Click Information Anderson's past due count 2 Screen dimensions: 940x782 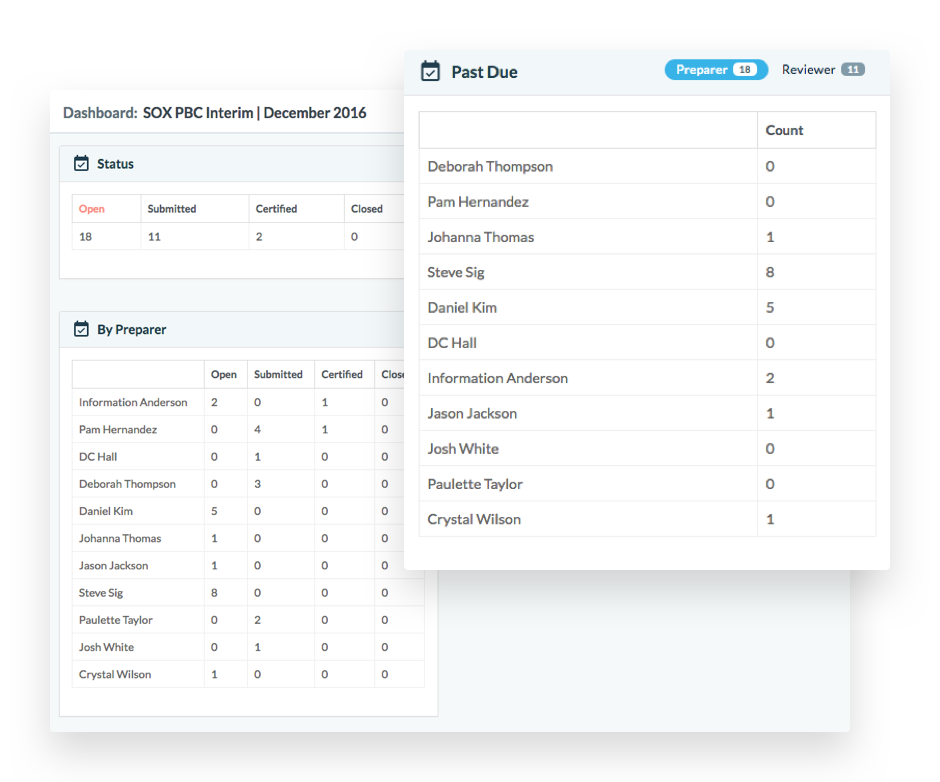click(770, 378)
